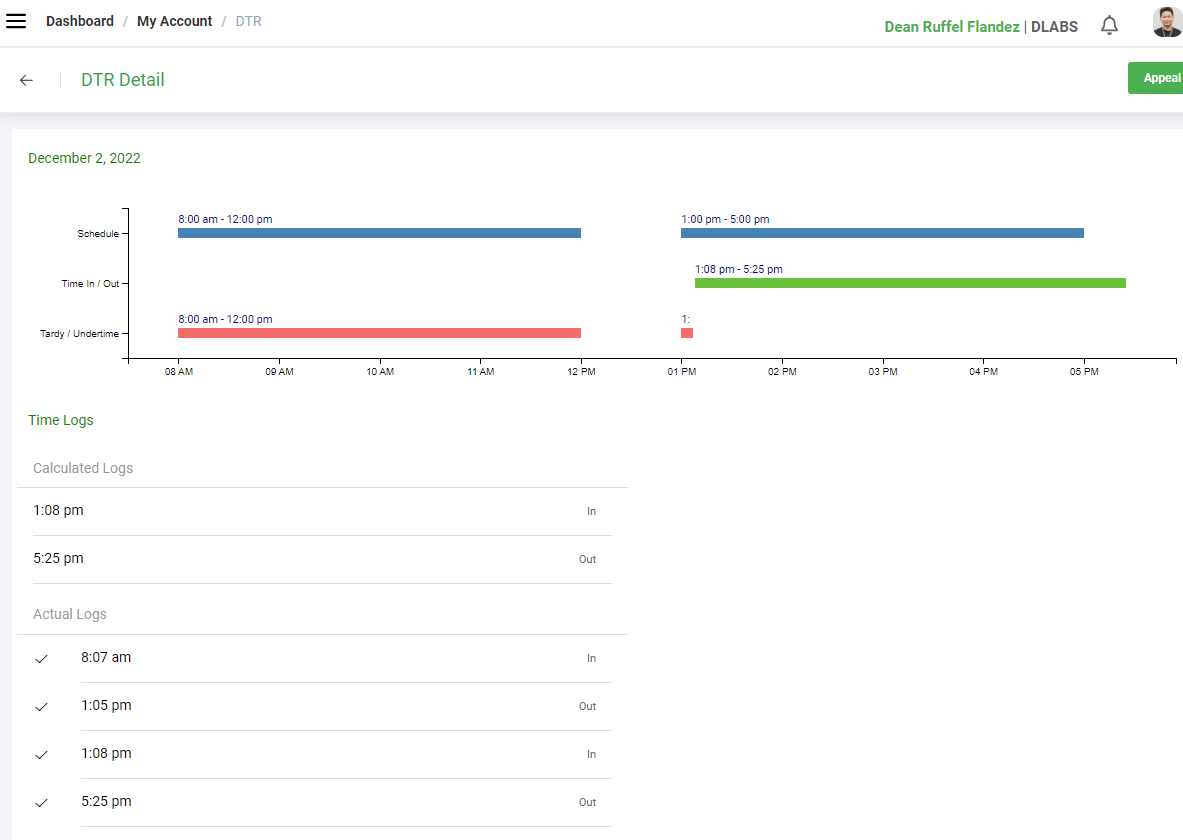Screen dimensions: 1183x840
Task: Click checkmark beside 1:08 pm actual log
Action: click(41, 755)
